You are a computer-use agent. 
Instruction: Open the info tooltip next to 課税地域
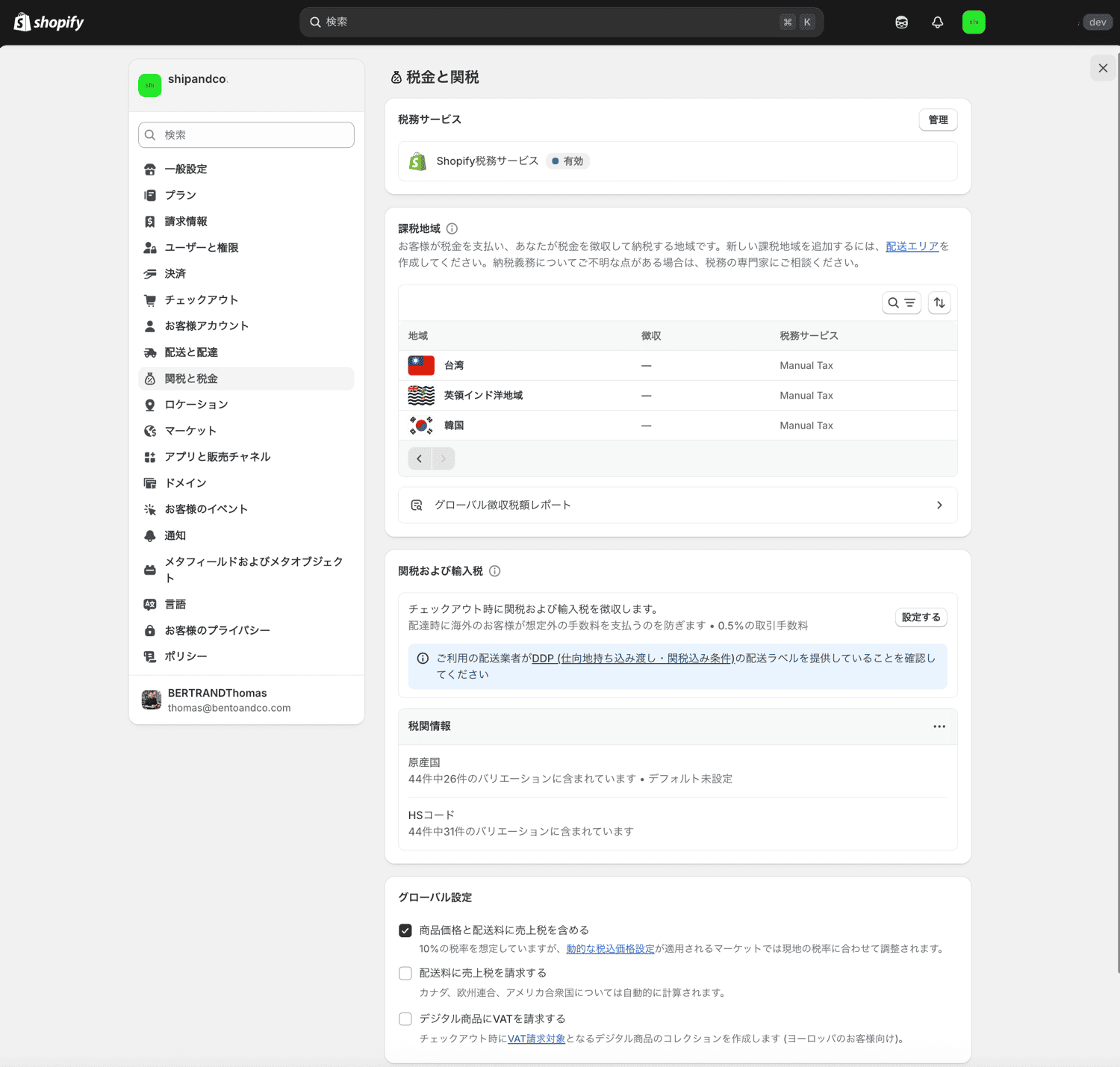pyautogui.click(x=451, y=228)
